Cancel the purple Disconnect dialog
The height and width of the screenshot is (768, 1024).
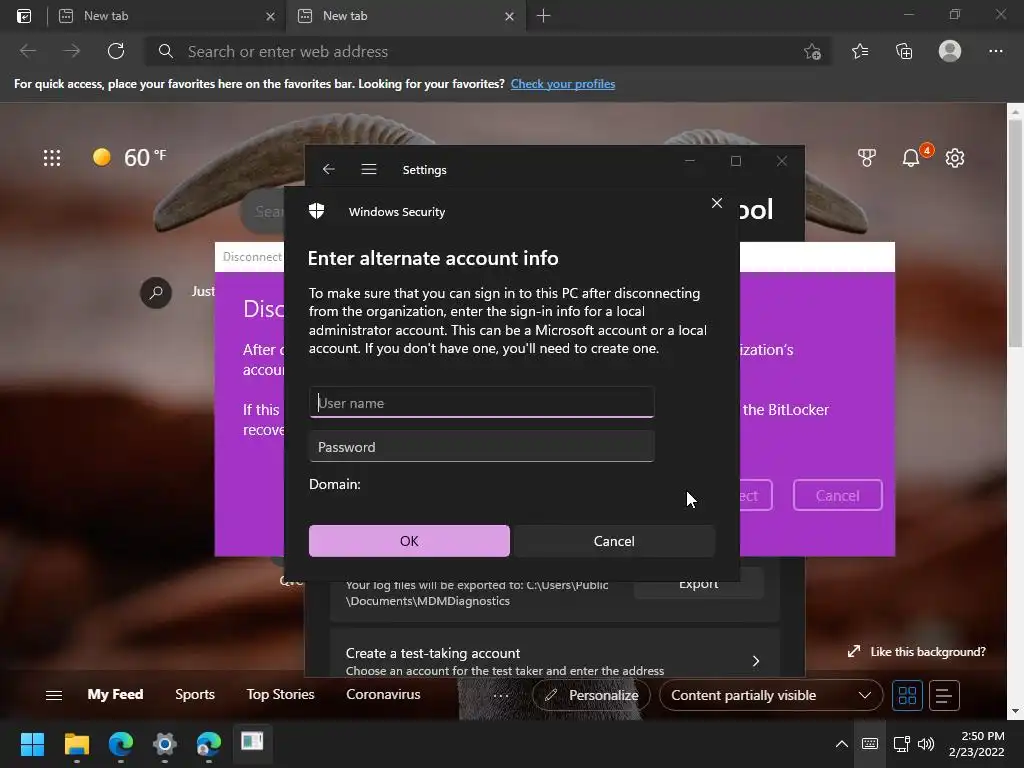coord(838,495)
